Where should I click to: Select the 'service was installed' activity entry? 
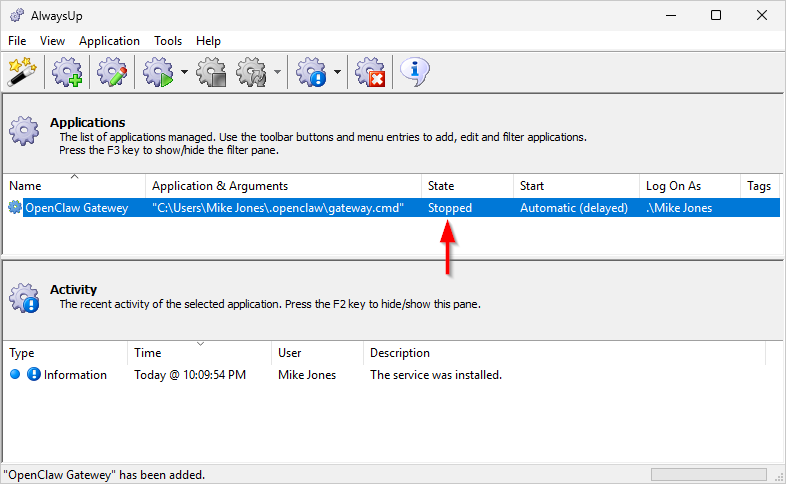point(435,375)
